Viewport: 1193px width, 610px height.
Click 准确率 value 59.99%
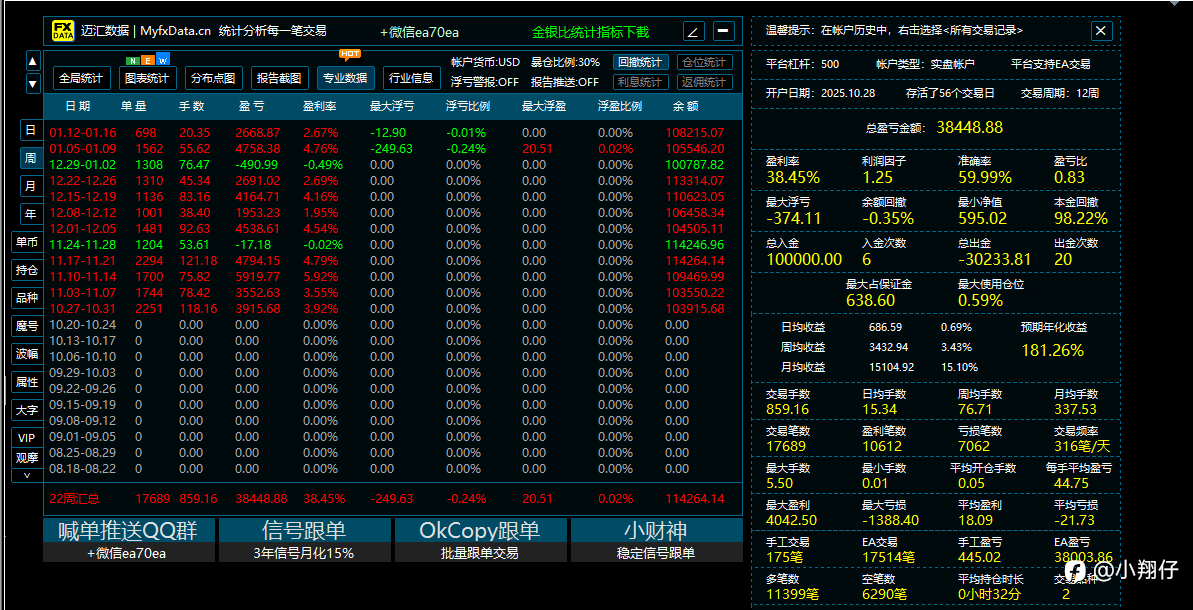985,178
